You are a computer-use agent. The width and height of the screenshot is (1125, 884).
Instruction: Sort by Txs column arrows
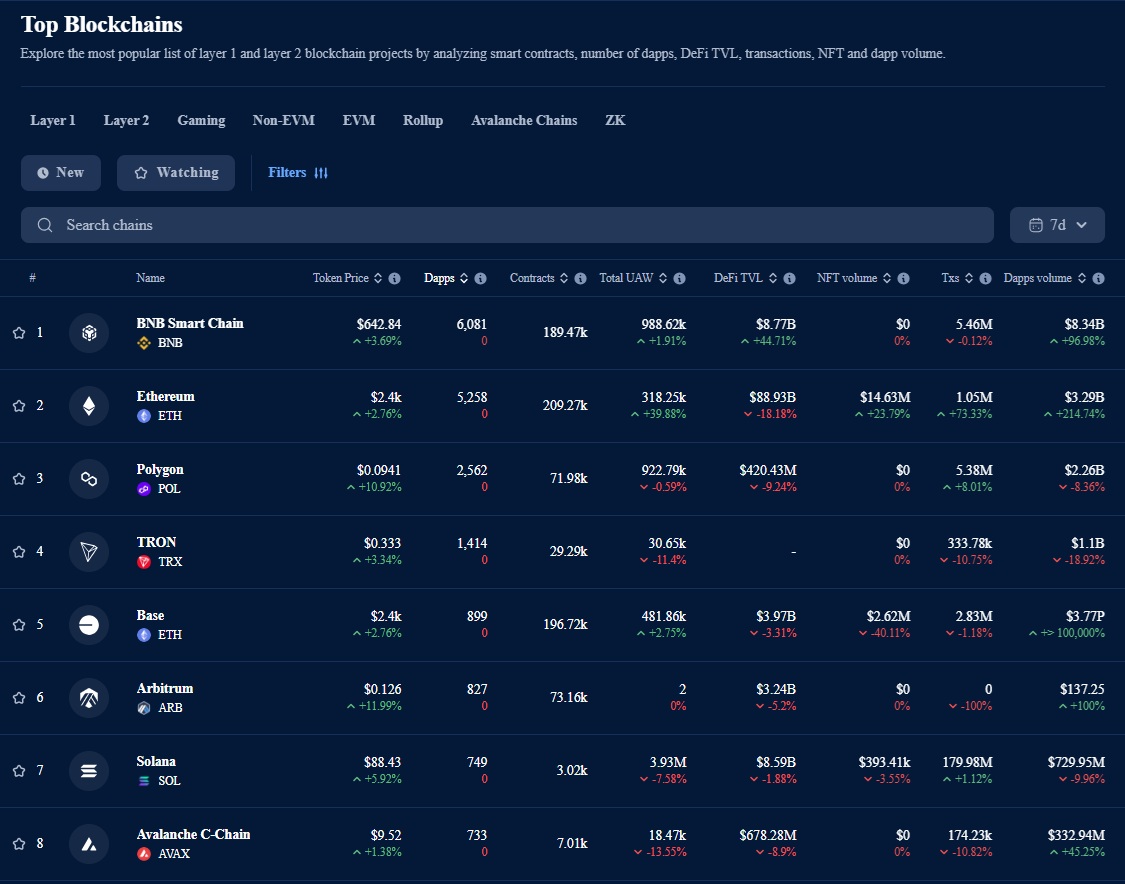(x=969, y=278)
